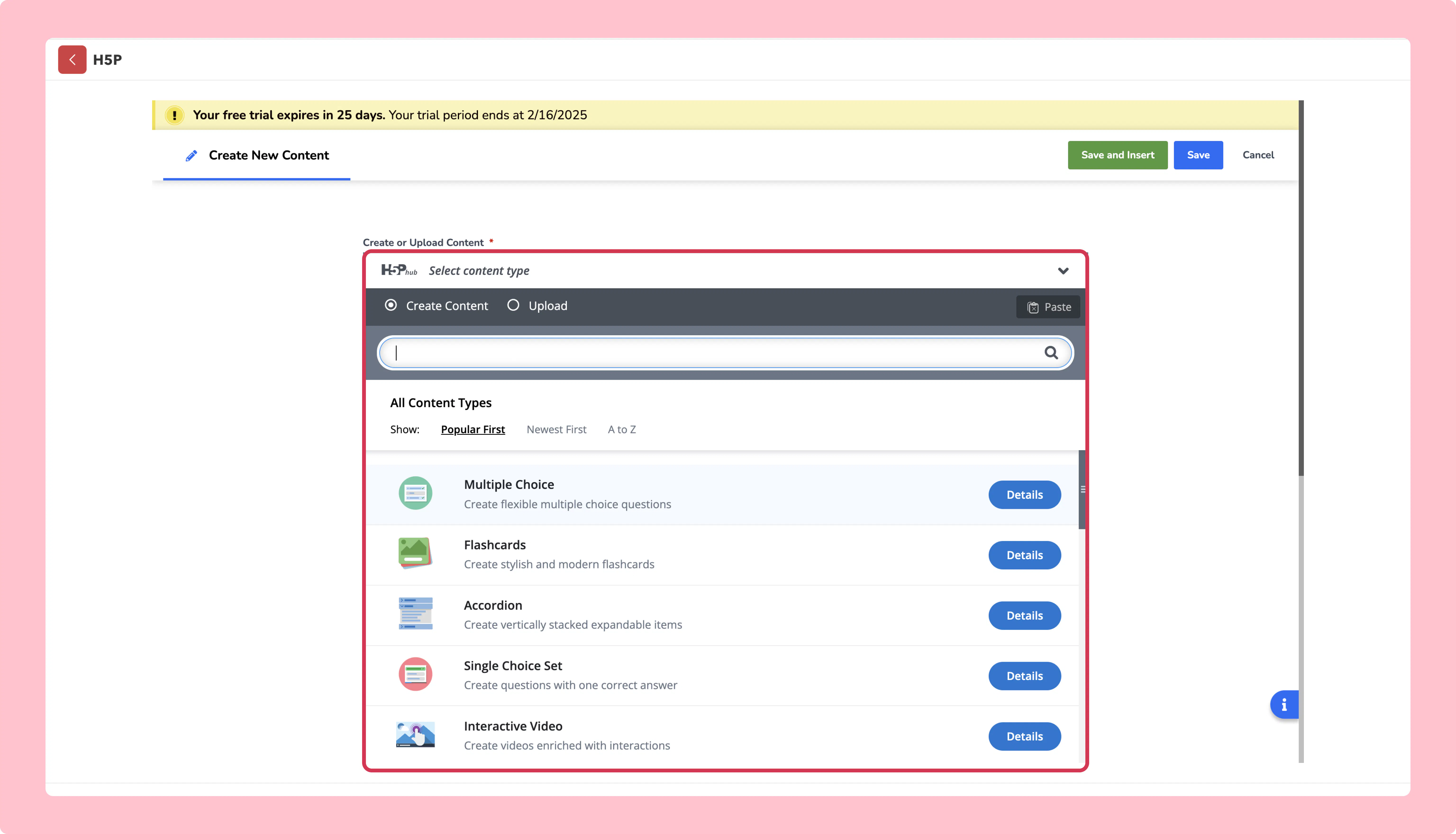
Task: Click trial expiry notice text
Action: tap(390, 115)
